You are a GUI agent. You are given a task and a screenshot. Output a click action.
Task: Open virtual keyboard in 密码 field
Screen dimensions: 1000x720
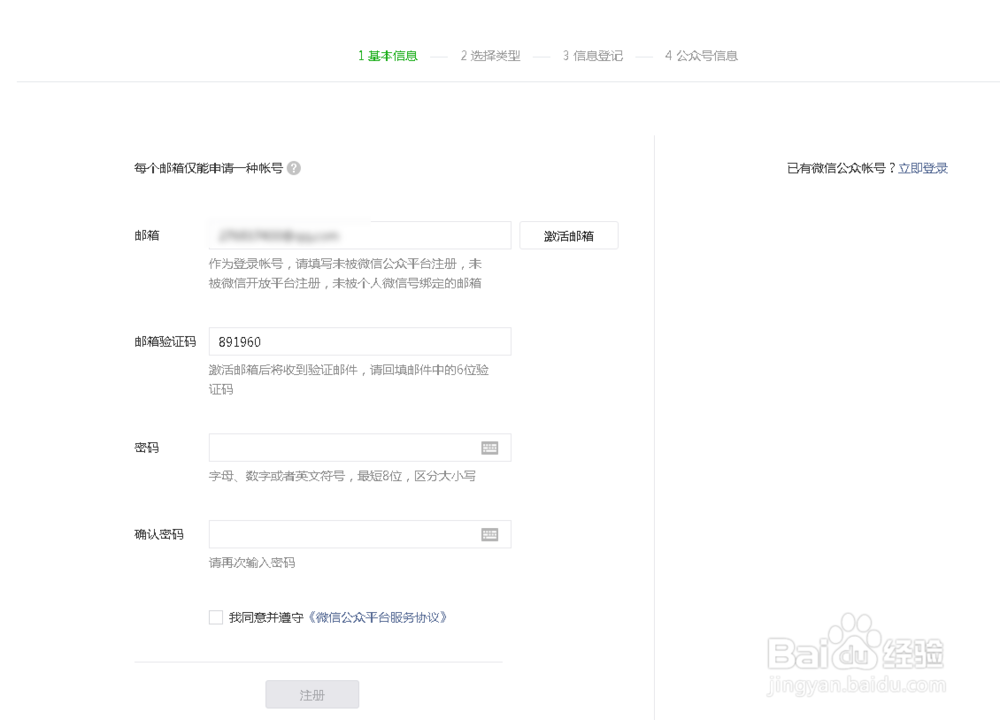pyautogui.click(x=490, y=448)
